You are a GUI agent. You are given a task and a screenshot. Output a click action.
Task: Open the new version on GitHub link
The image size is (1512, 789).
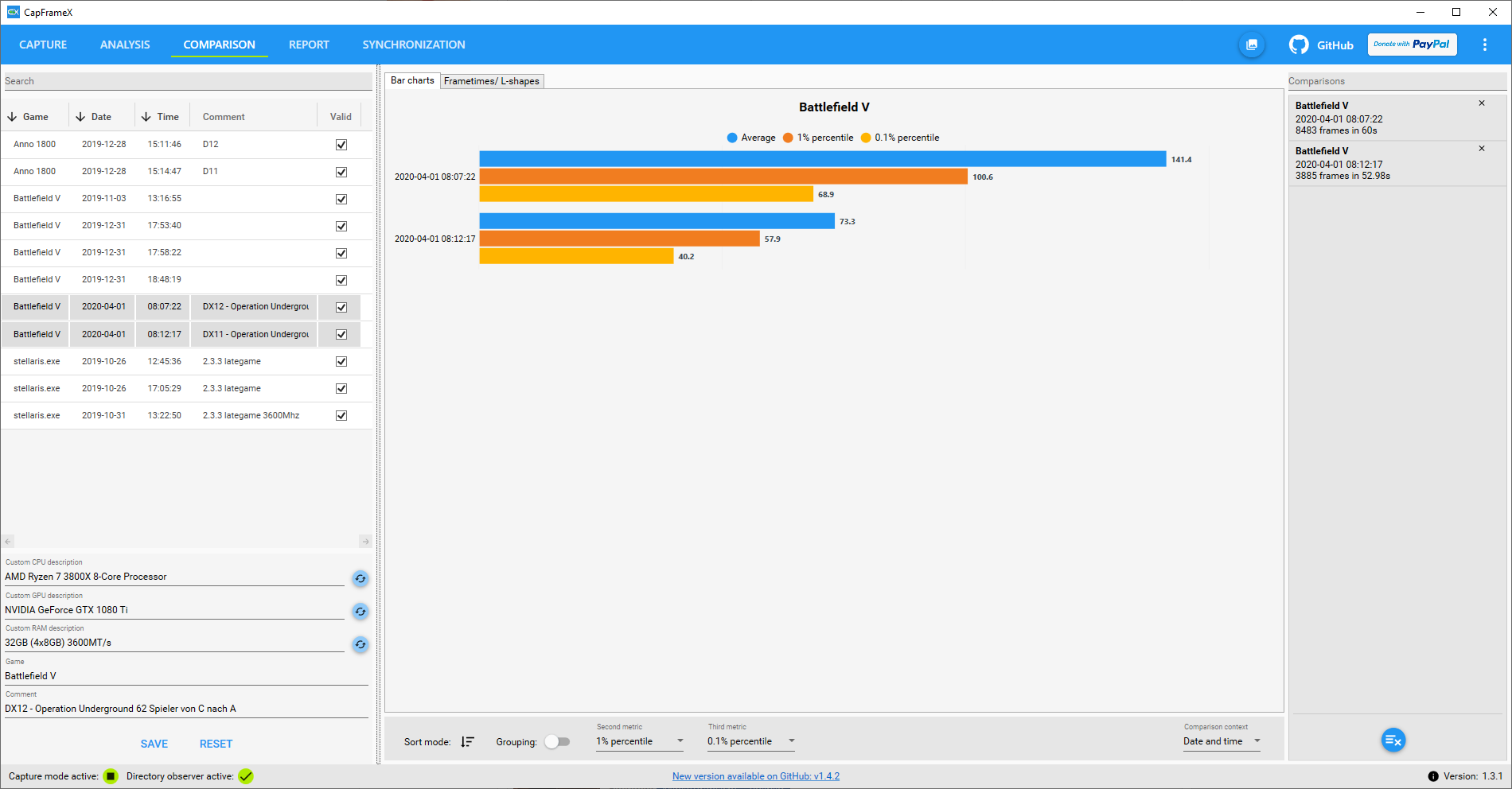pos(756,776)
